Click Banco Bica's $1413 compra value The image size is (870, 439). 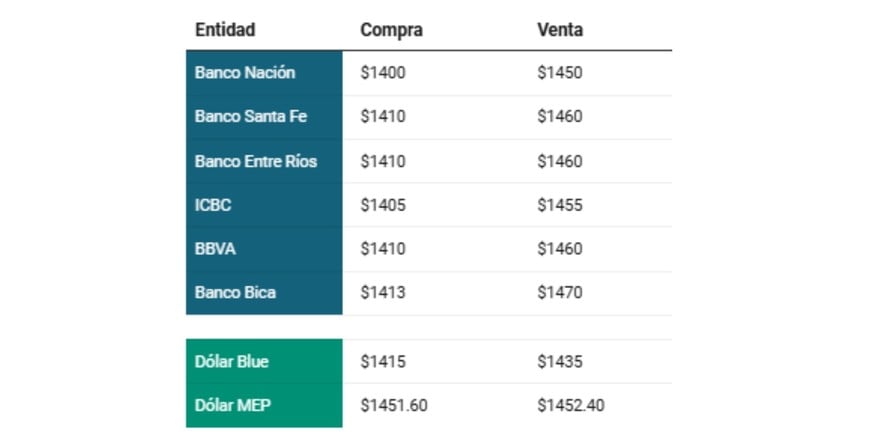pos(383,293)
